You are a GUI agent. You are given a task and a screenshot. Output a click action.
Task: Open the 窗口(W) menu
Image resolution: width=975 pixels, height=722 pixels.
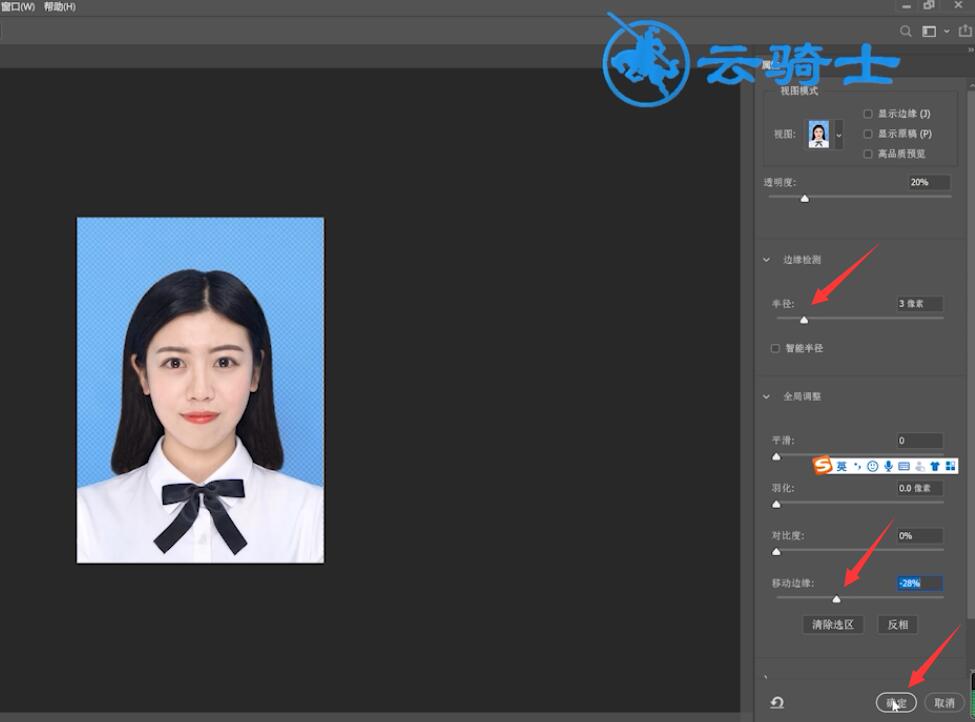(19, 6)
